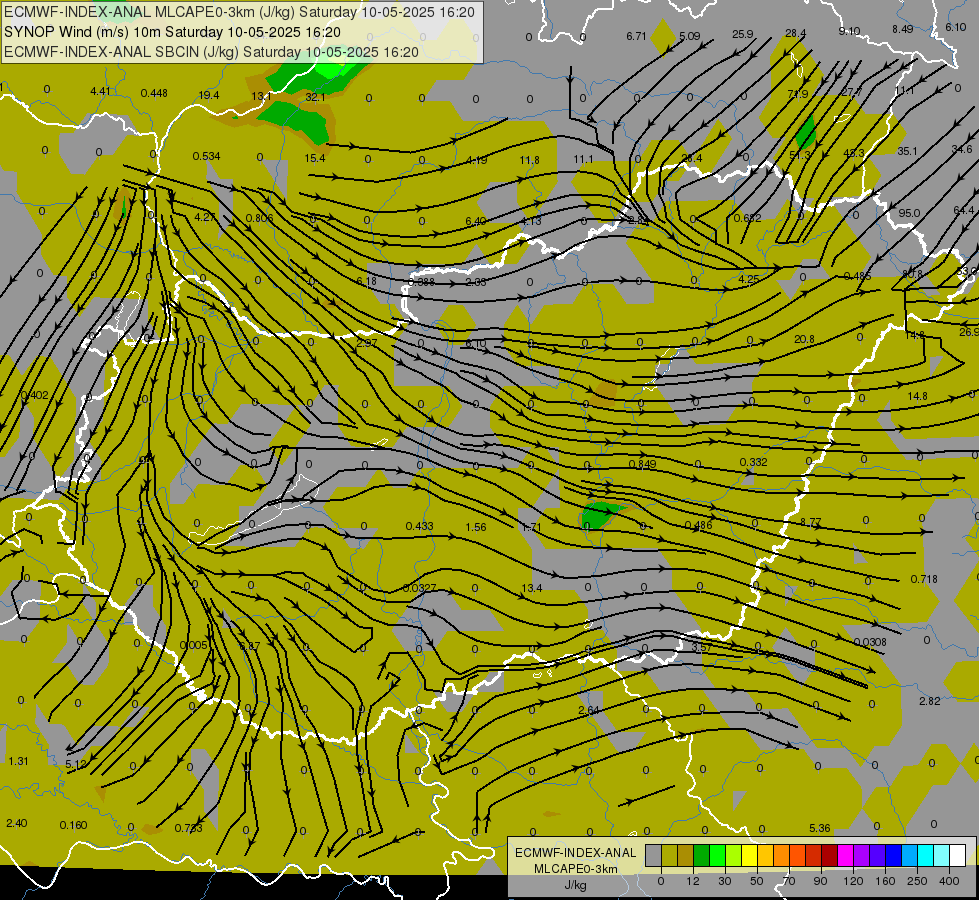Viewport: 979px width, 900px height.
Task: Select the SYNOP Wind 10m header line
Action: pos(172,32)
